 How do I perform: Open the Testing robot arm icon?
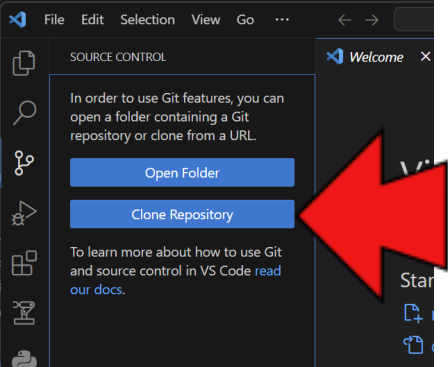click(x=24, y=312)
